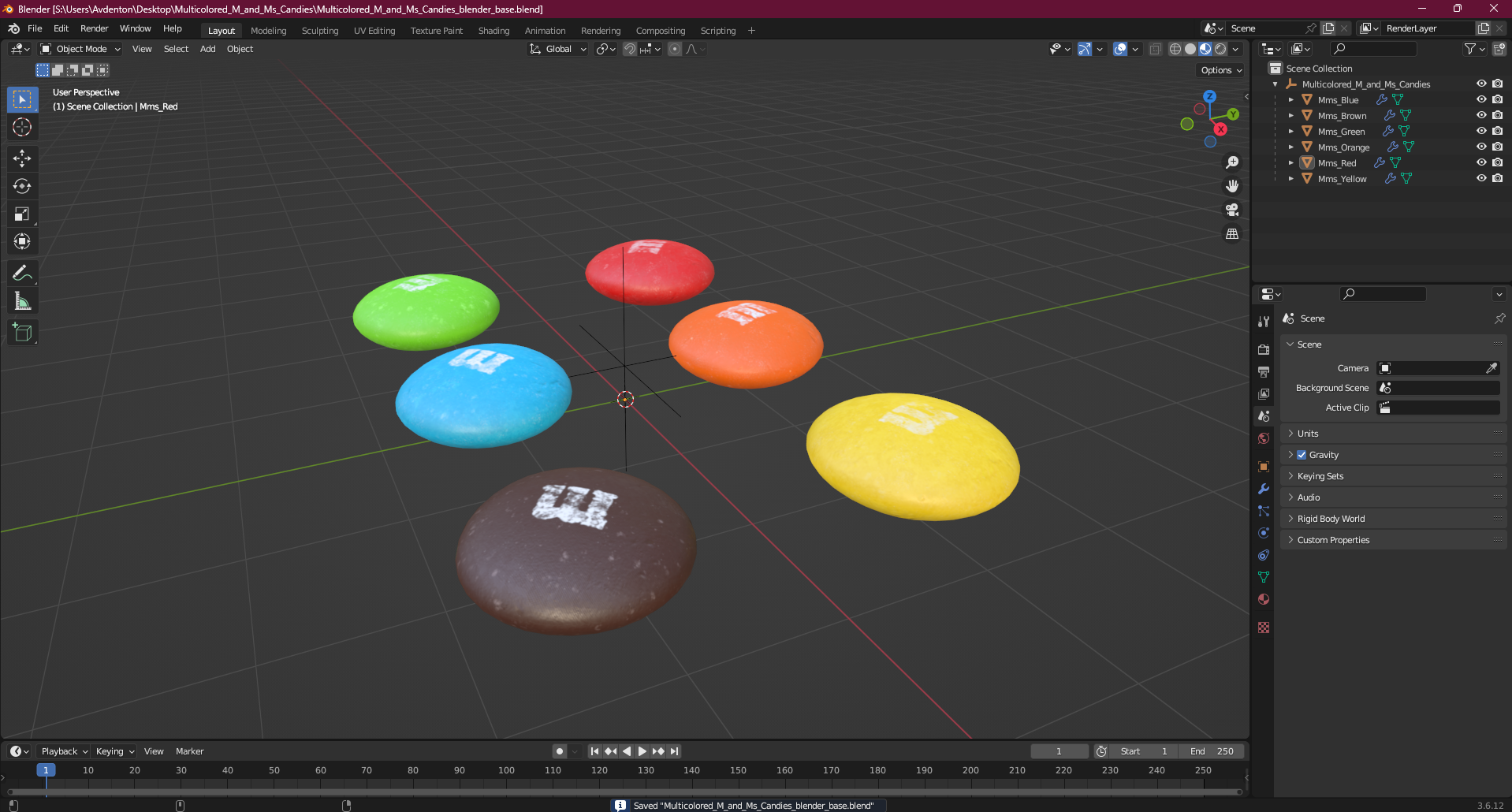Image resolution: width=1512 pixels, height=812 pixels.
Task: Open the Modifiers wrench tab
Action: (1264, 489)
